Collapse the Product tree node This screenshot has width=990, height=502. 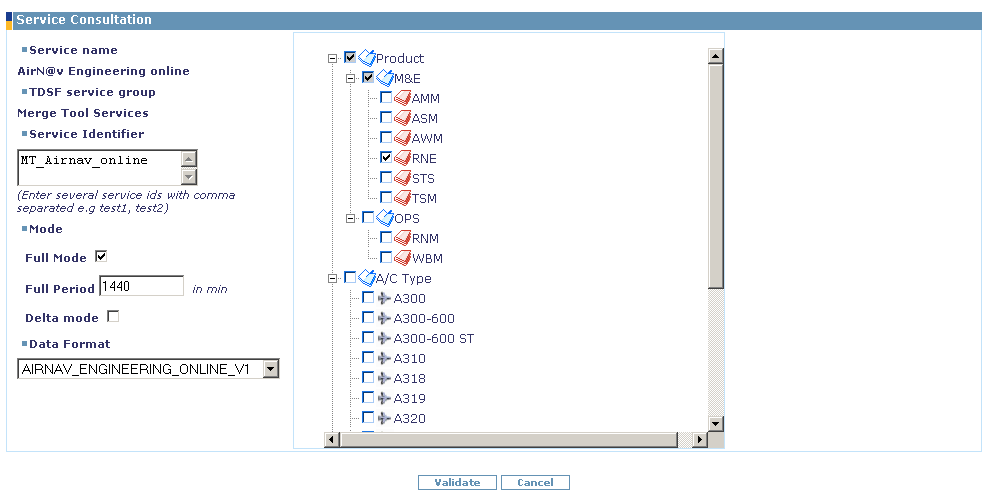coord(332,59)
